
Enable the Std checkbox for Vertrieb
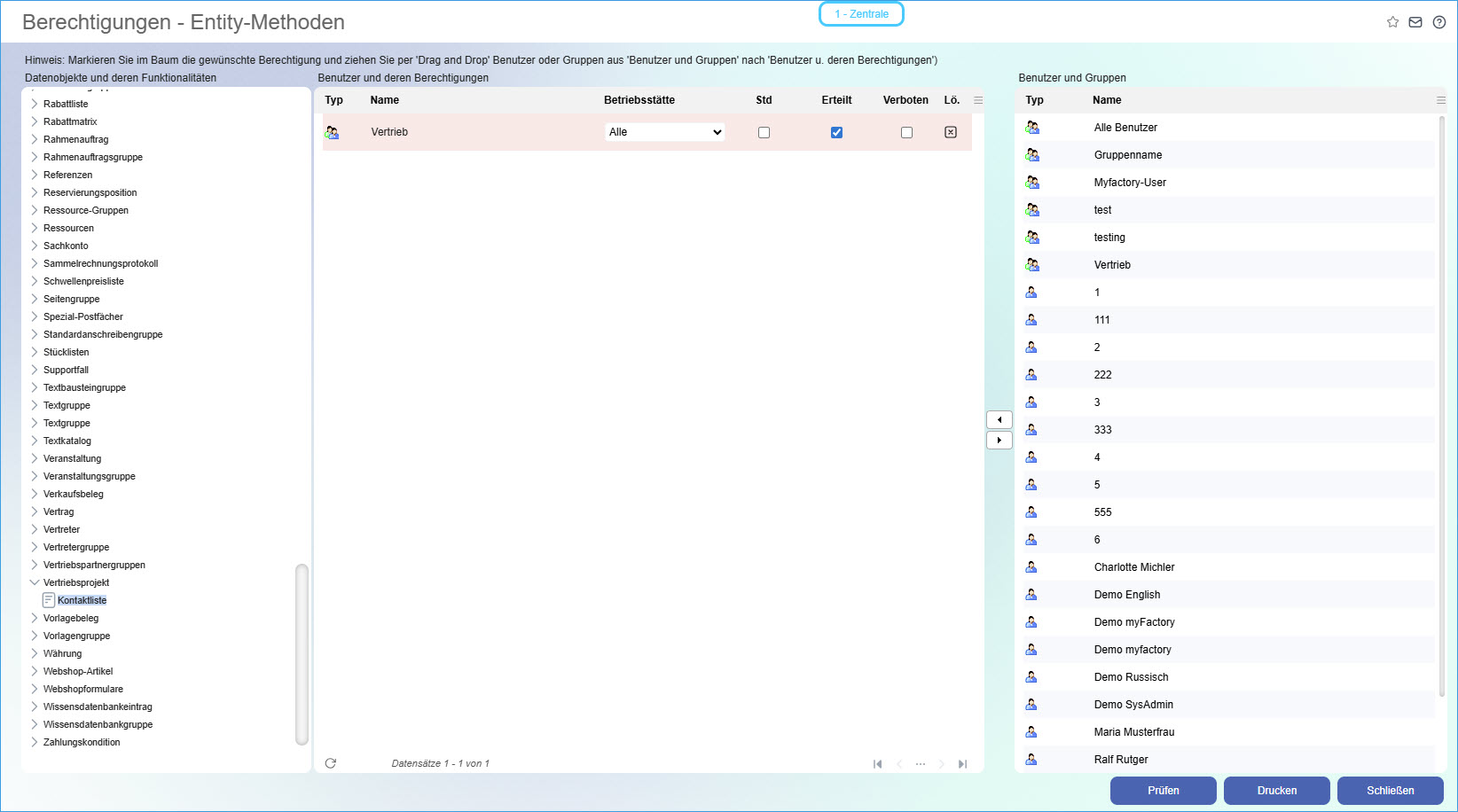click(x=764, y=133)
